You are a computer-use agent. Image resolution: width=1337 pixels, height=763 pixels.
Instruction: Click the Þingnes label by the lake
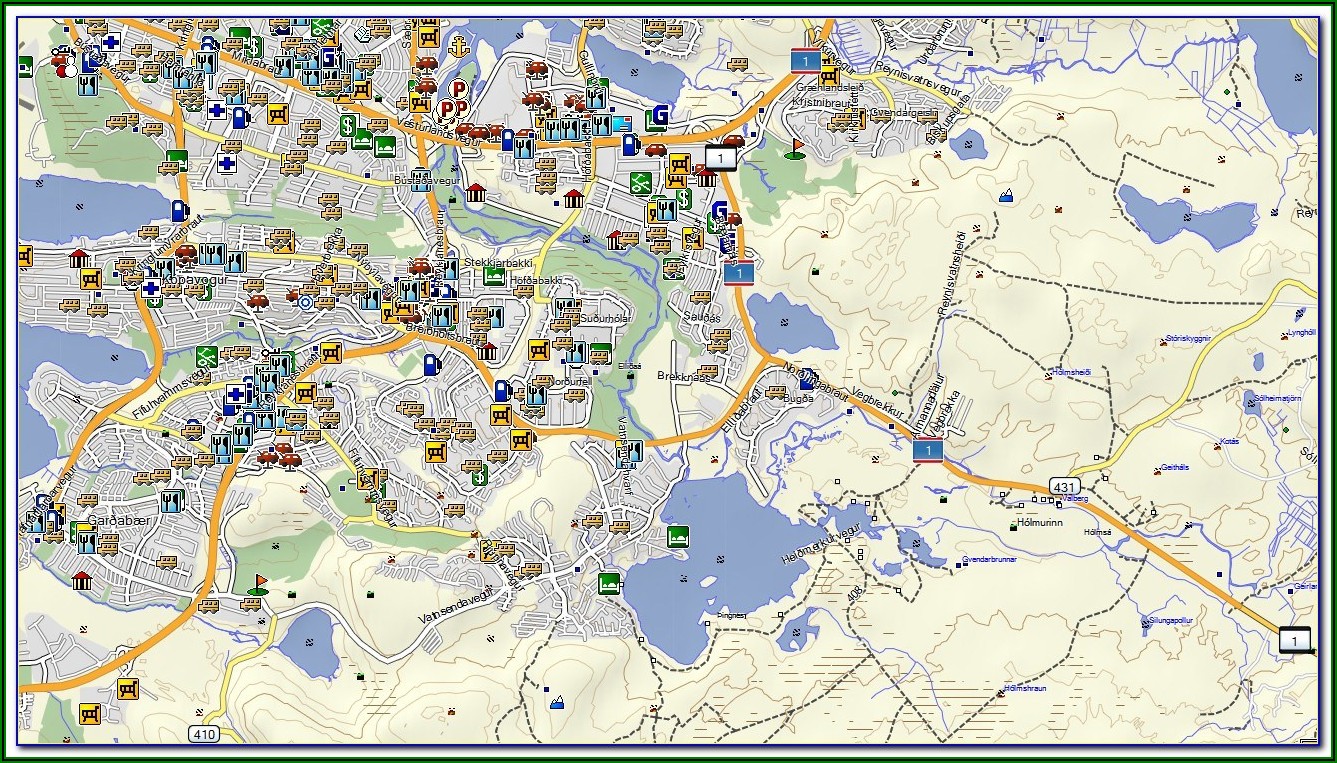[x=731, y=615]
